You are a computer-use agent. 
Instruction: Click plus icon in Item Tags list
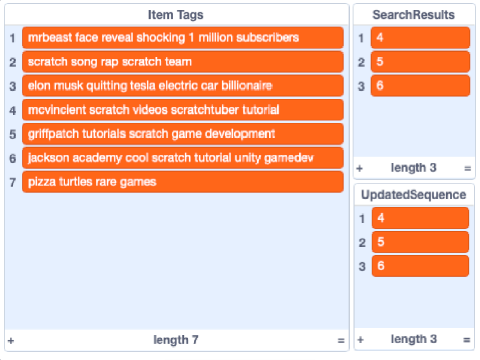coord(11,341)
